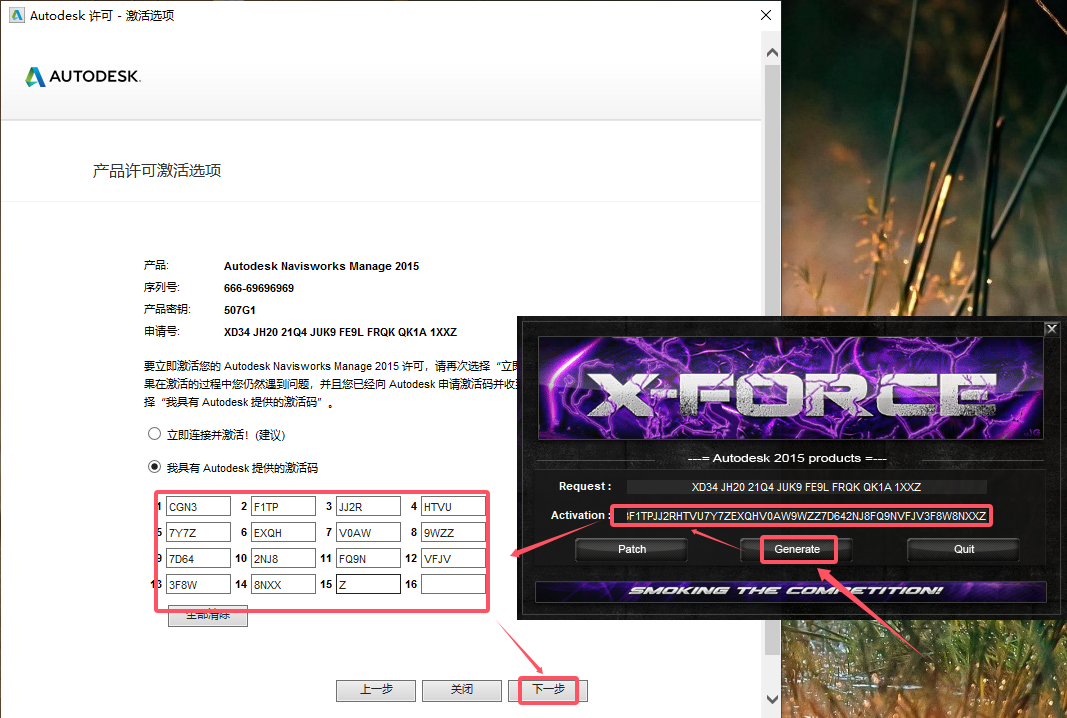Image resolution: width=1067 pixels, height=718 pixels.
Task: Go back with the 上一步 button
Action: [375, 690]
